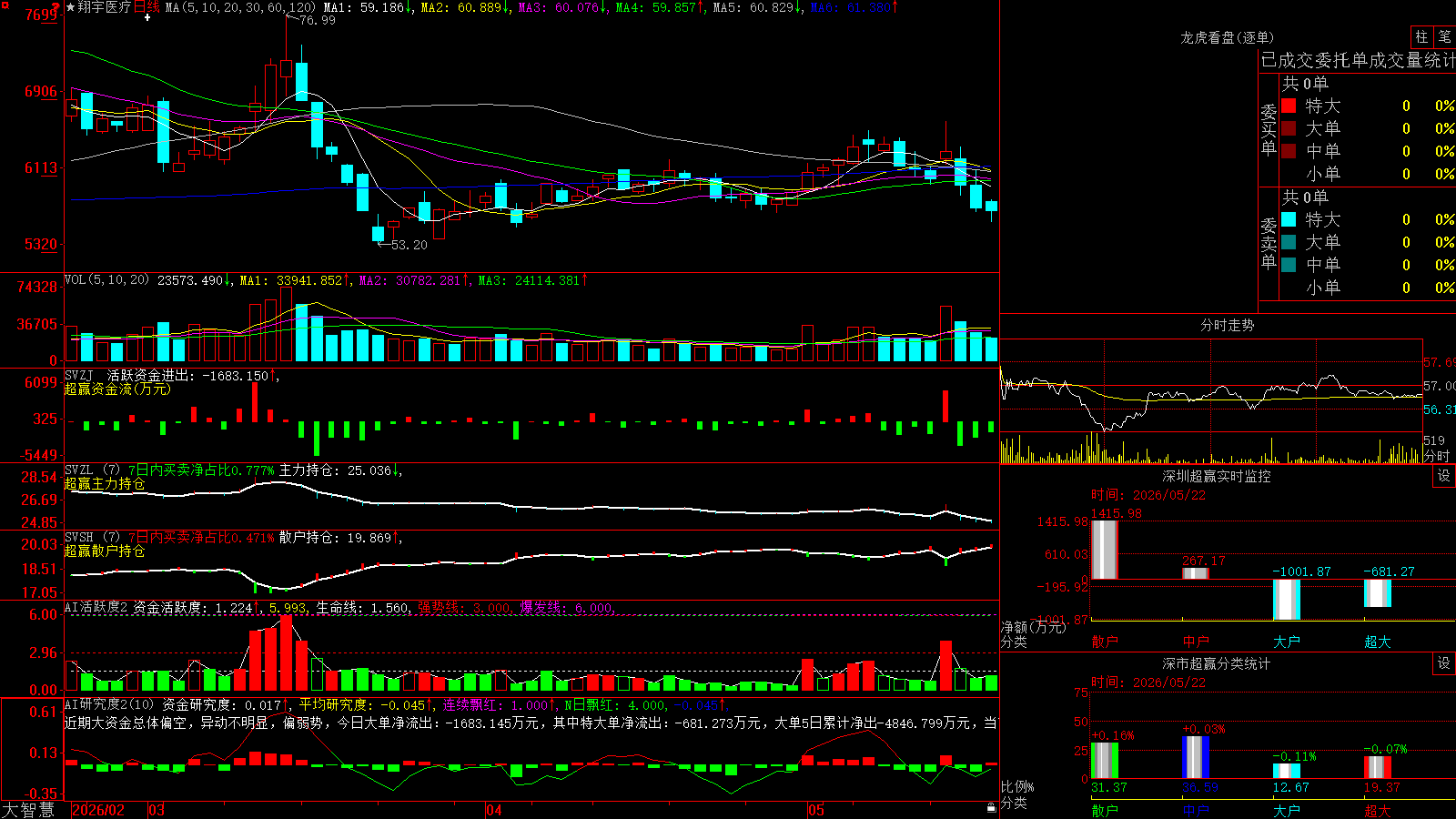1456x819 pixels.
Task: Click the 超大 label in 深市超赢分类统计
Action: pyautogui.click(x=1378, y=811)
